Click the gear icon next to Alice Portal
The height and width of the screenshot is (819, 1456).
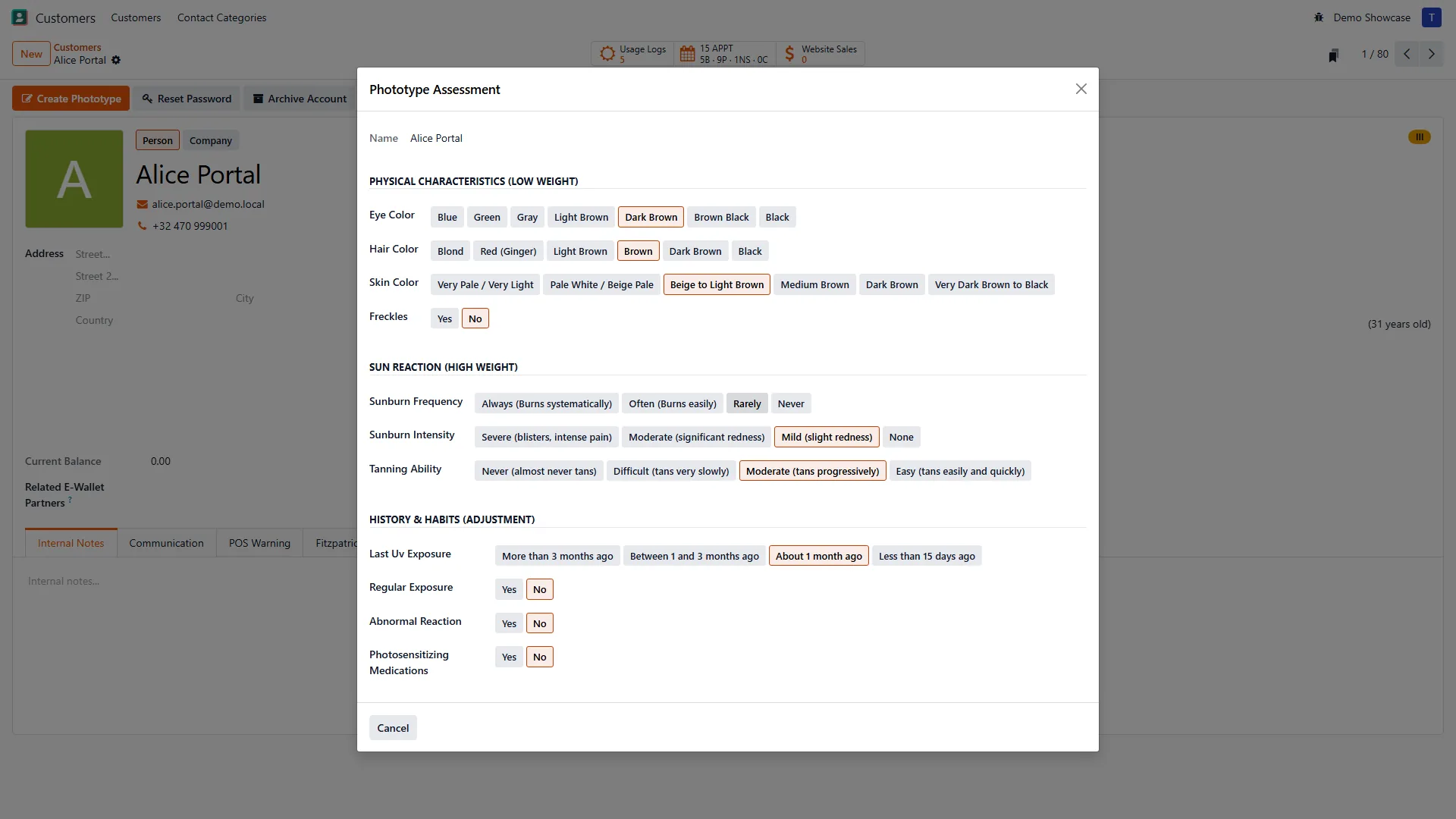point(116,61)
